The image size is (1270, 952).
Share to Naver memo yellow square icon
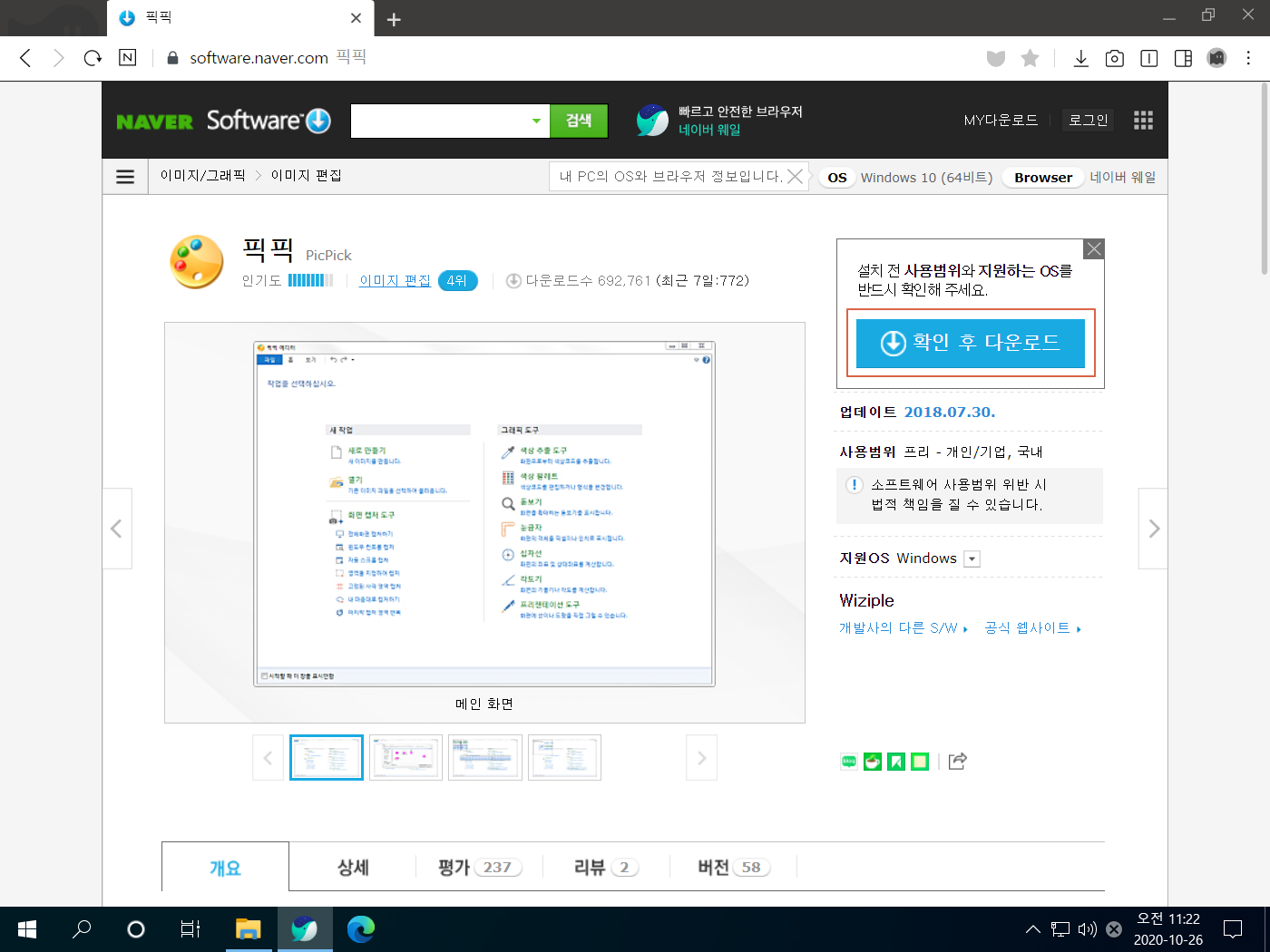click(x=920, y=762)
